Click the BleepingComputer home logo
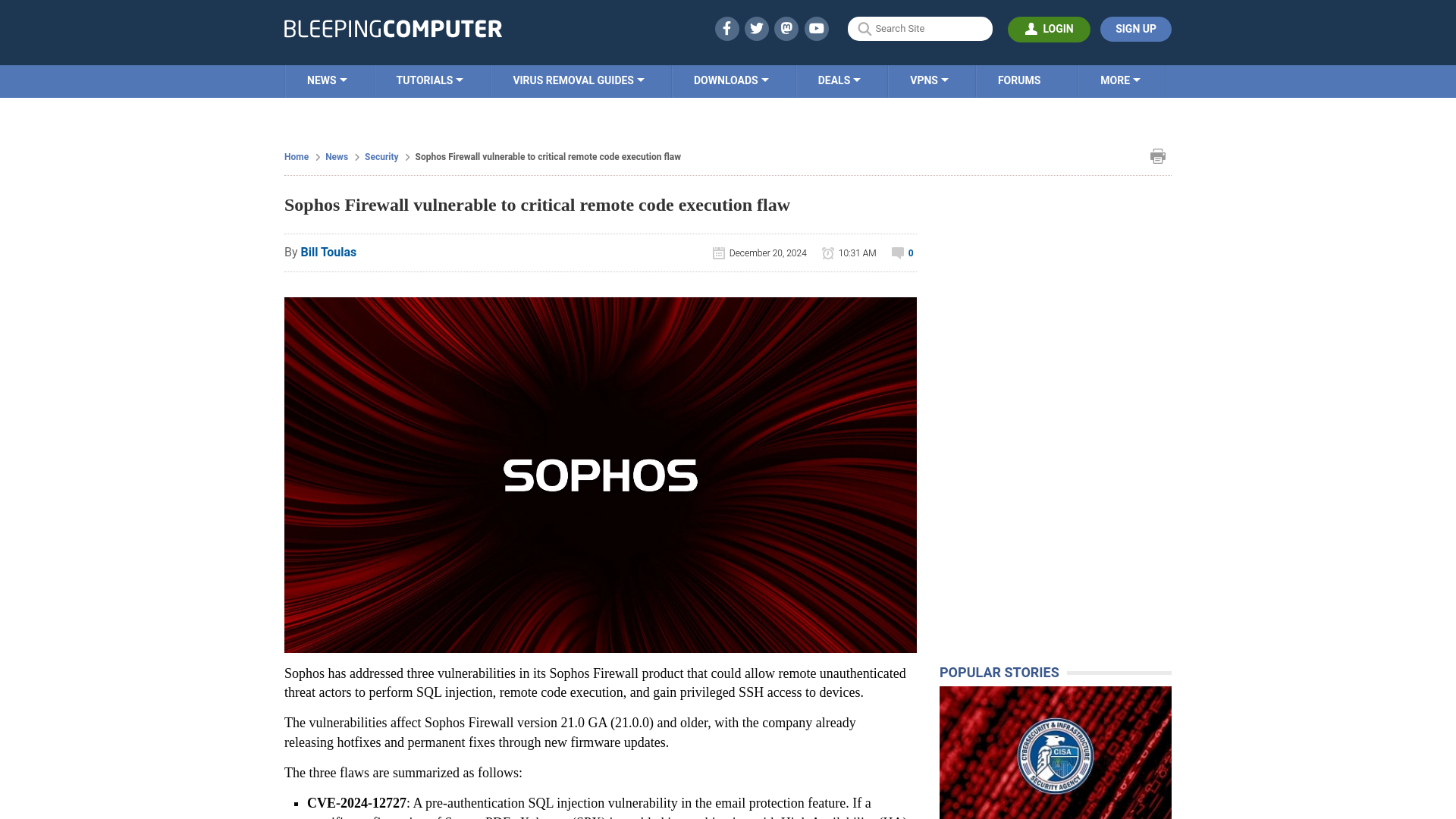The width and height of the screenshot is (1456, 819). click(x=392, y=28)
